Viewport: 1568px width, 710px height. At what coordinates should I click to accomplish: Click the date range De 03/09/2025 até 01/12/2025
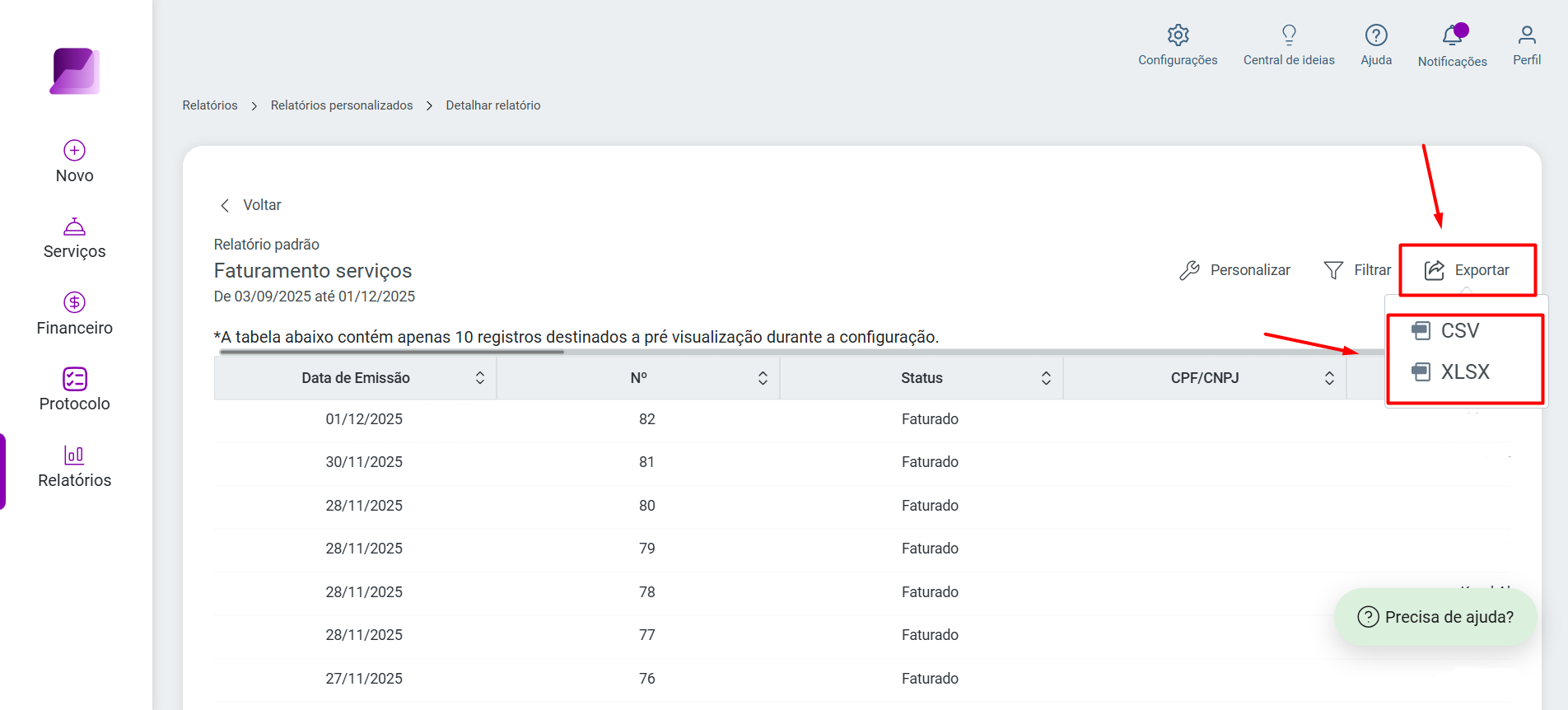315,297
